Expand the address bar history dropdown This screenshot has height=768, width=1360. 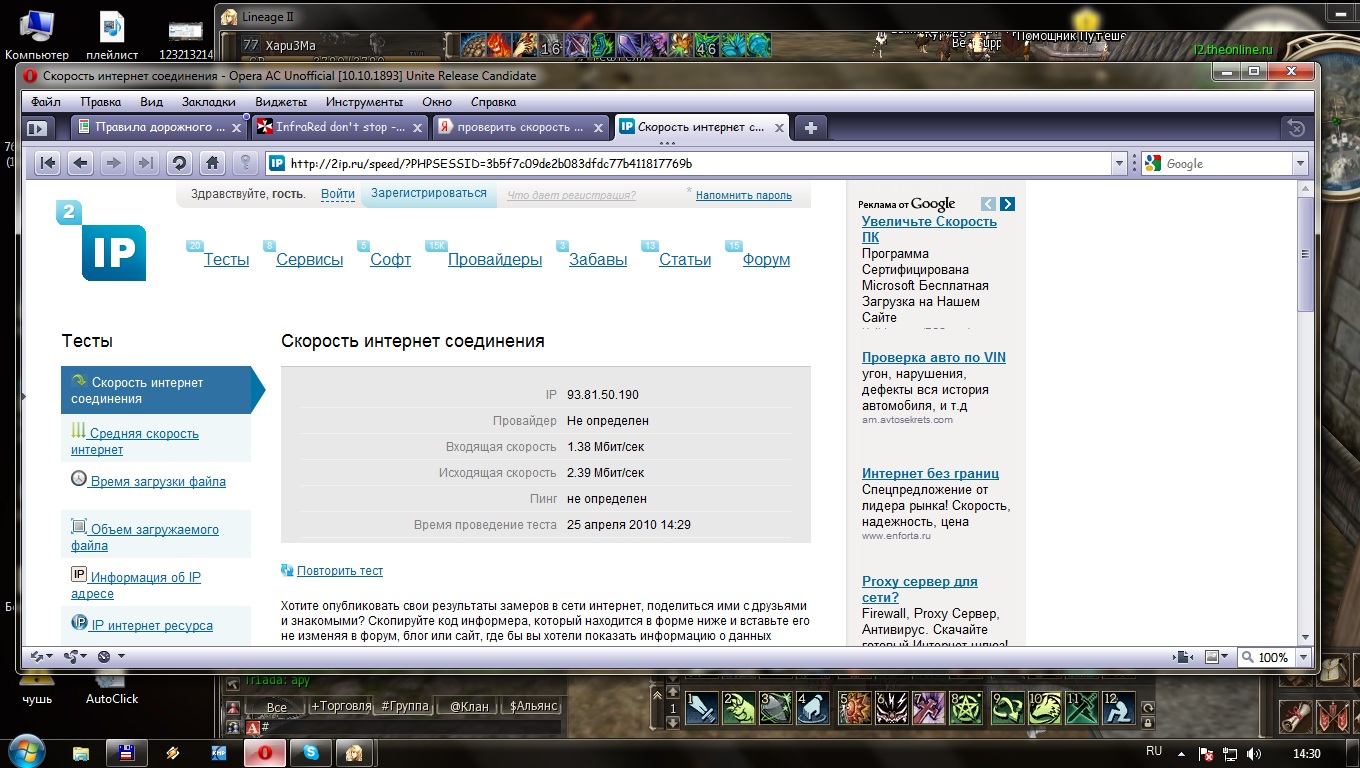point(1118,164)
